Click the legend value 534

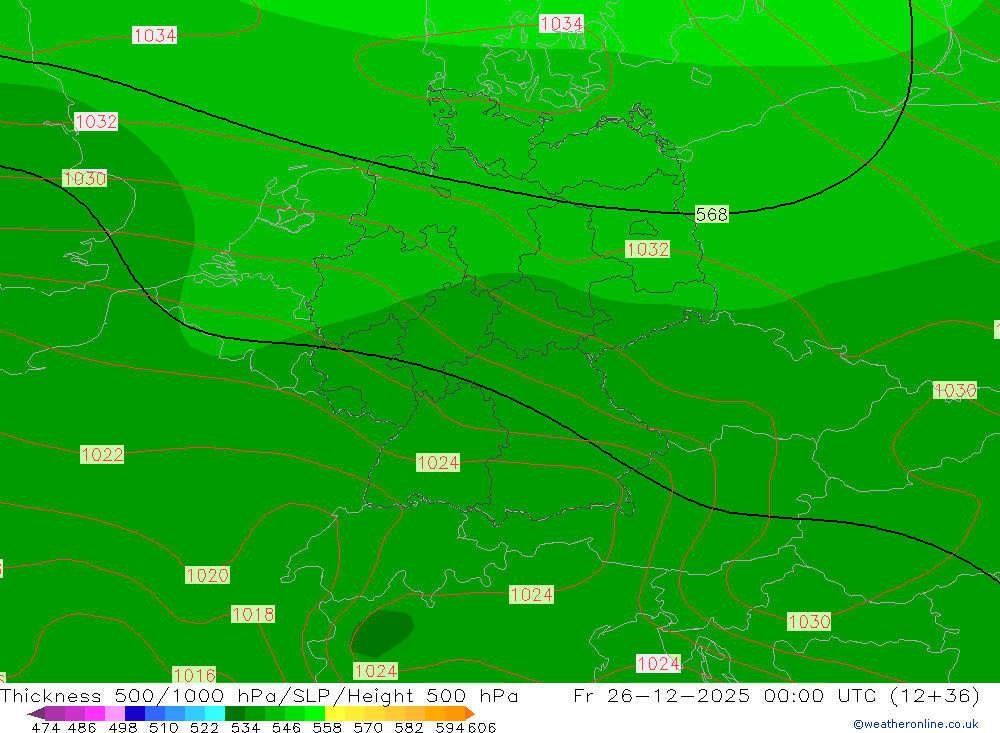click(245, 727)
